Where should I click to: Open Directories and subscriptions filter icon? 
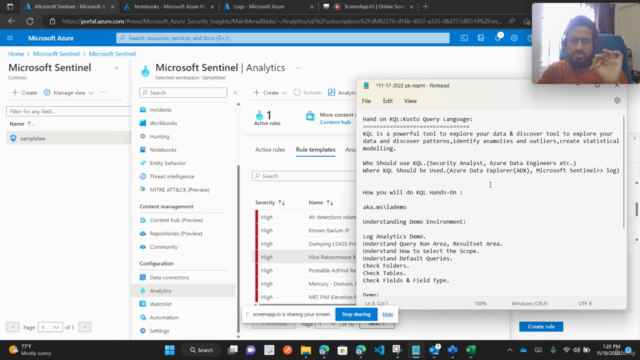[481, 38]
